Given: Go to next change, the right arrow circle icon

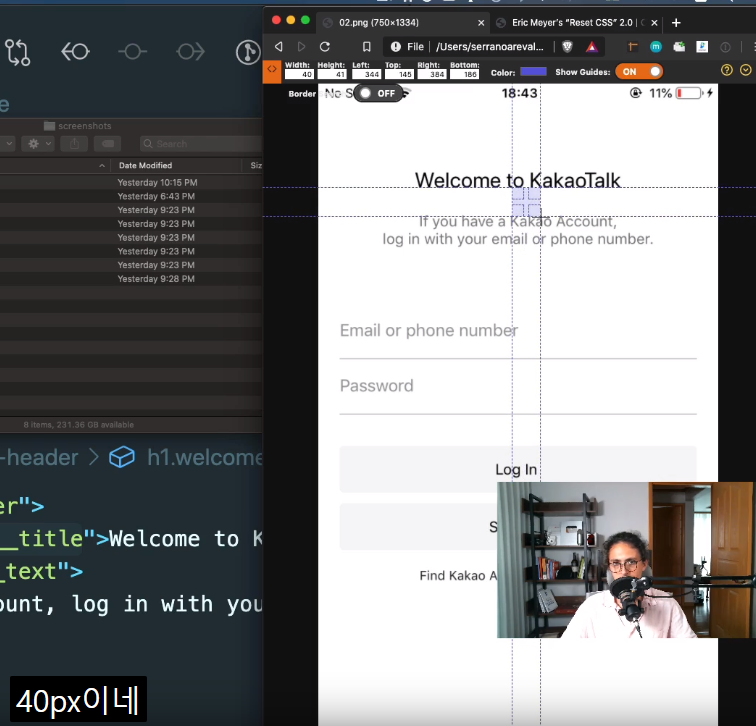Looking at the screenshot, I should [x=190, y=52].
